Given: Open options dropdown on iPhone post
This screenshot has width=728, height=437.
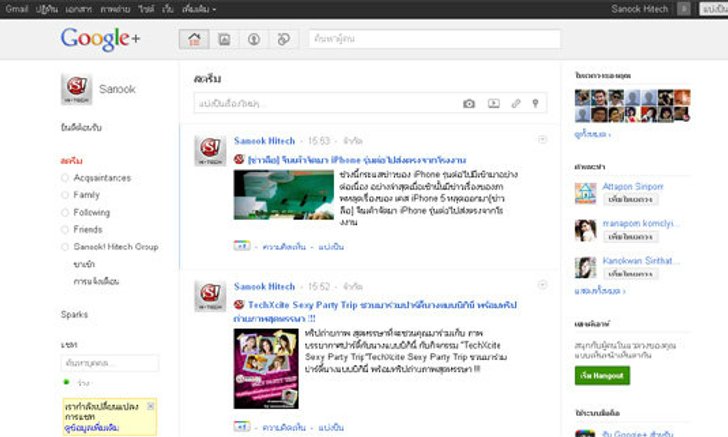Looking at the screenshot, I should (542, 139).
